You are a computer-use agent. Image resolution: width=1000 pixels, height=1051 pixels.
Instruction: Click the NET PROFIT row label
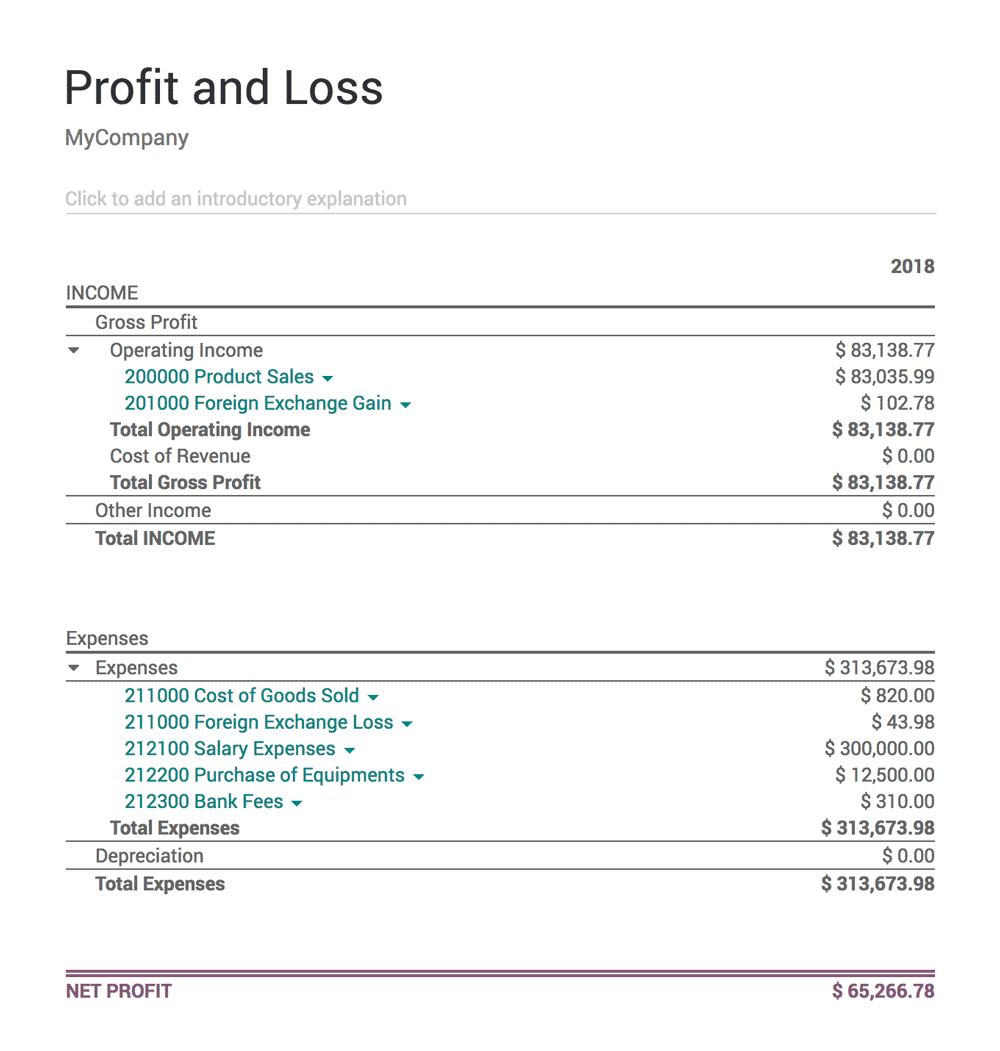pyautogui.click(x=118, y=991)
